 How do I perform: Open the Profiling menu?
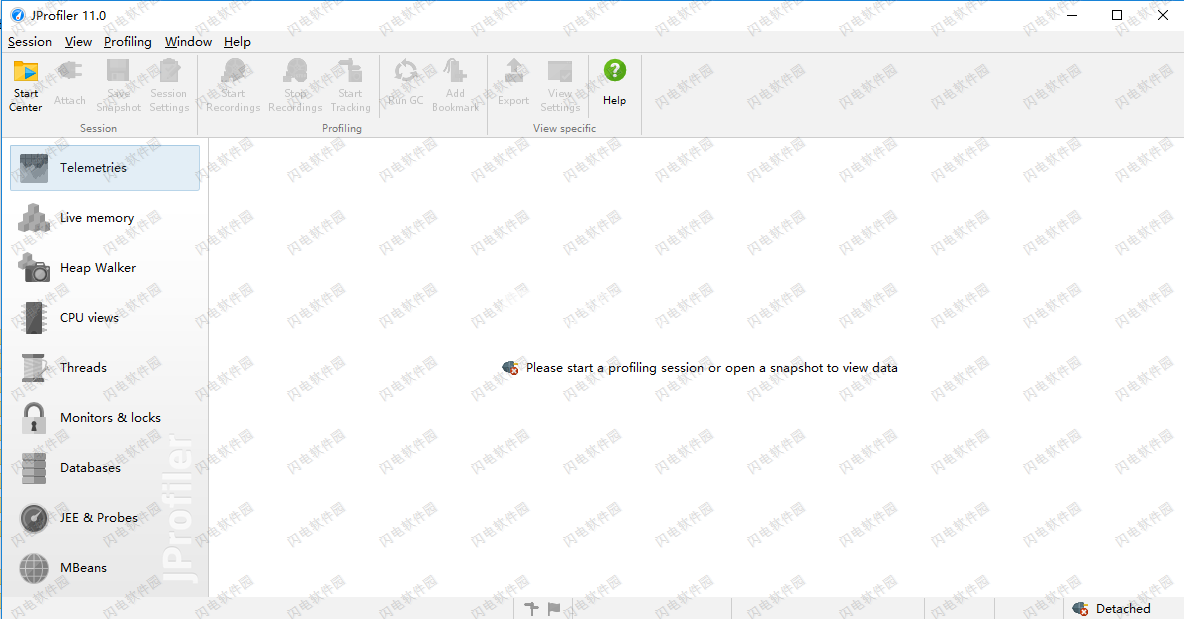(x=128, y=42)
